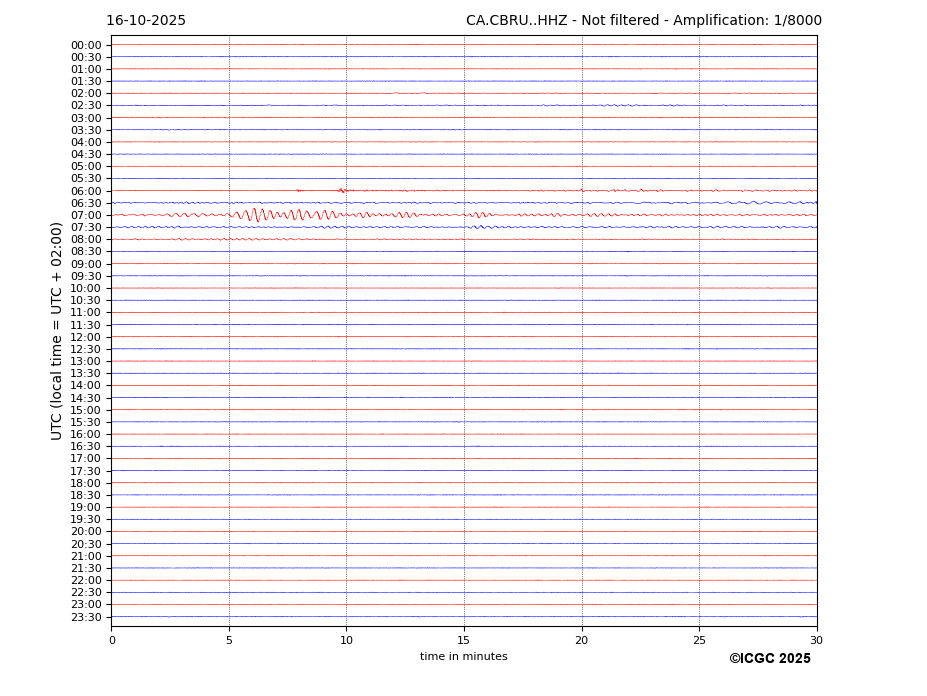Click the large red waveform peak at 07:00
This screenshot has height=696, width=927.
[x=256, y=214]
